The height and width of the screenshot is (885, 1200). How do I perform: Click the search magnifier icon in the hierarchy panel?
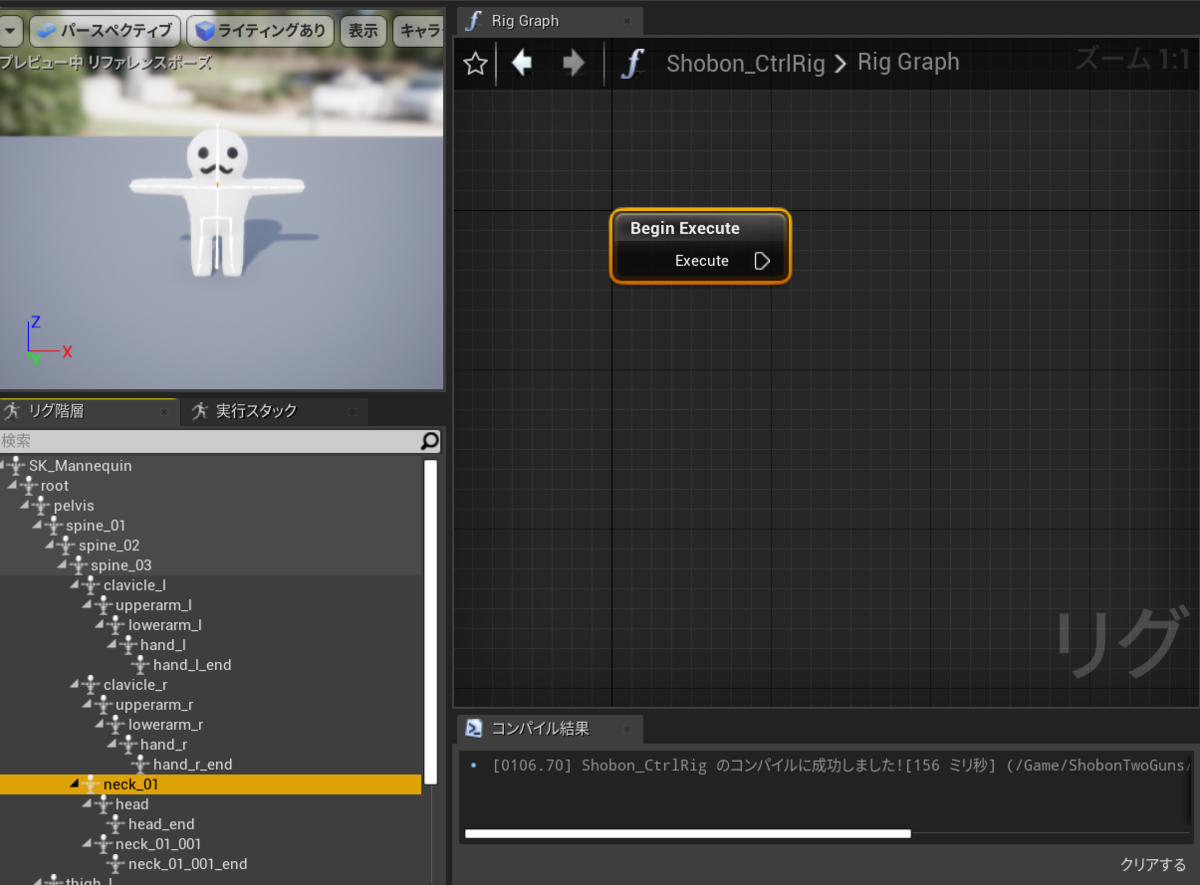click(x=430, y=441)
